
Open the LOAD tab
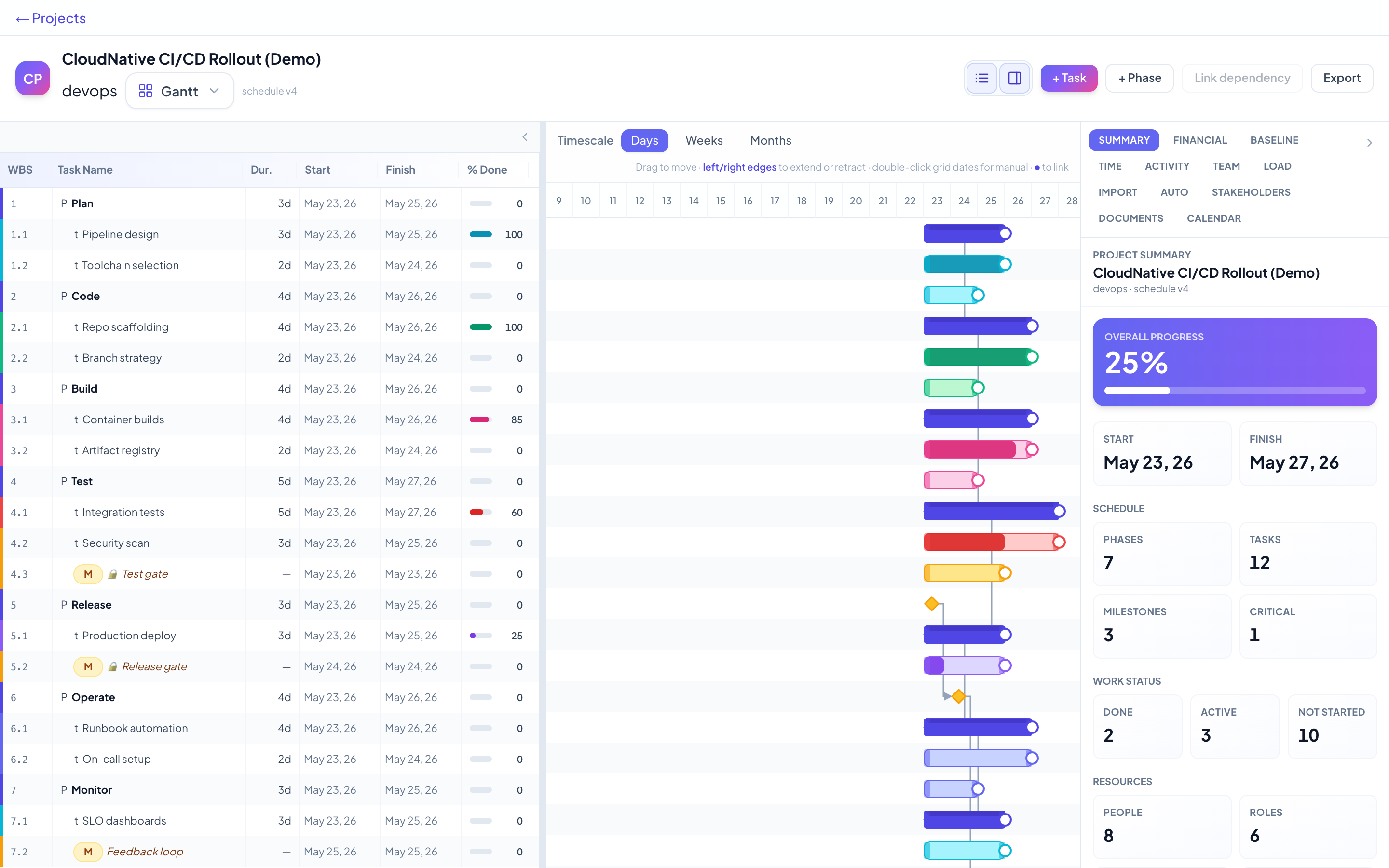(1277, 166)
